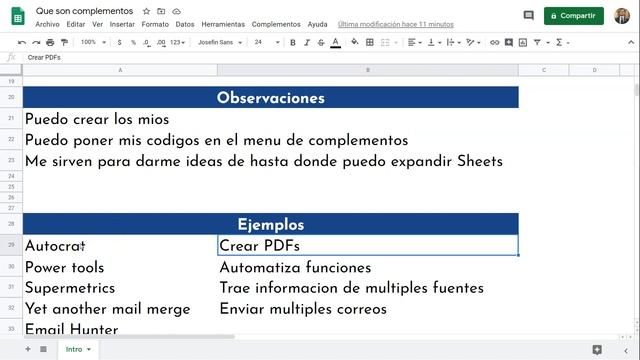
Task: Go to Sheets home via logo
Action: click(18, 16)
